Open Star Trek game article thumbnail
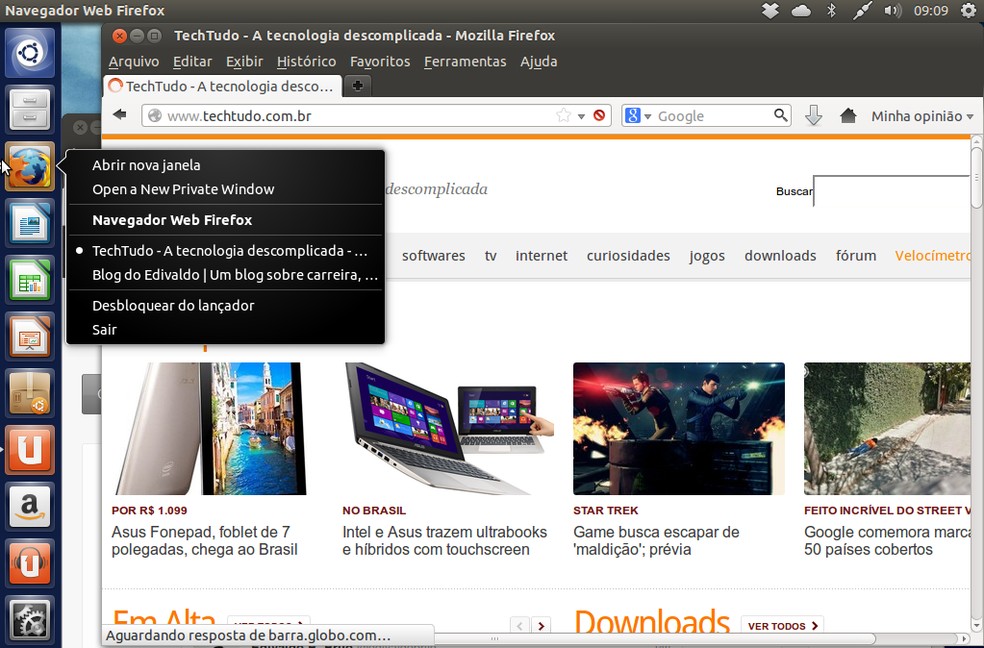The image size is (984, 648). pos(678,428)
